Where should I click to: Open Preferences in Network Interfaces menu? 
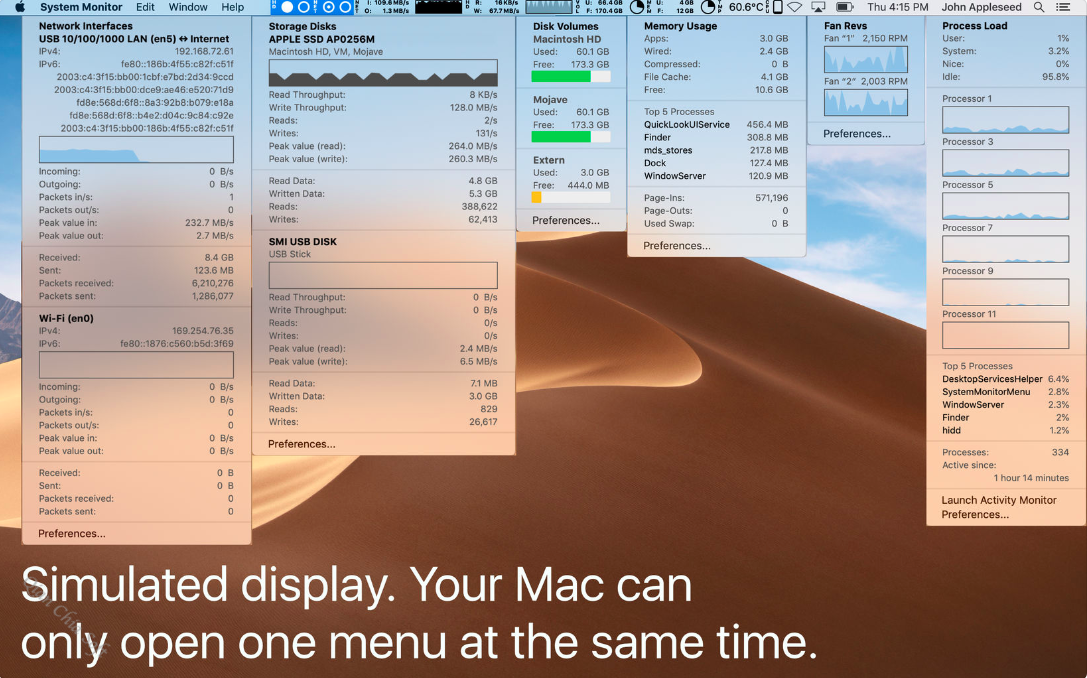pyautogui.click(x=72, y=534)
